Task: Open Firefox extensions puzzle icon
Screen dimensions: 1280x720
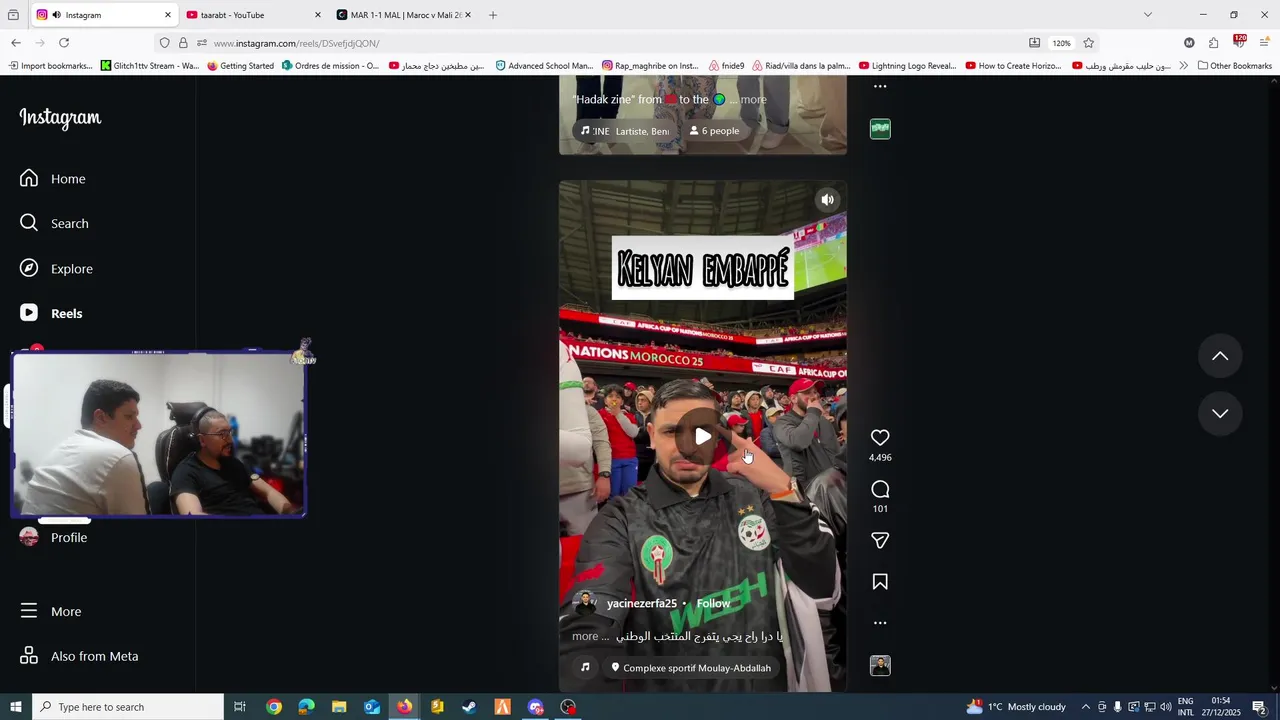Action: point(1213,43)
